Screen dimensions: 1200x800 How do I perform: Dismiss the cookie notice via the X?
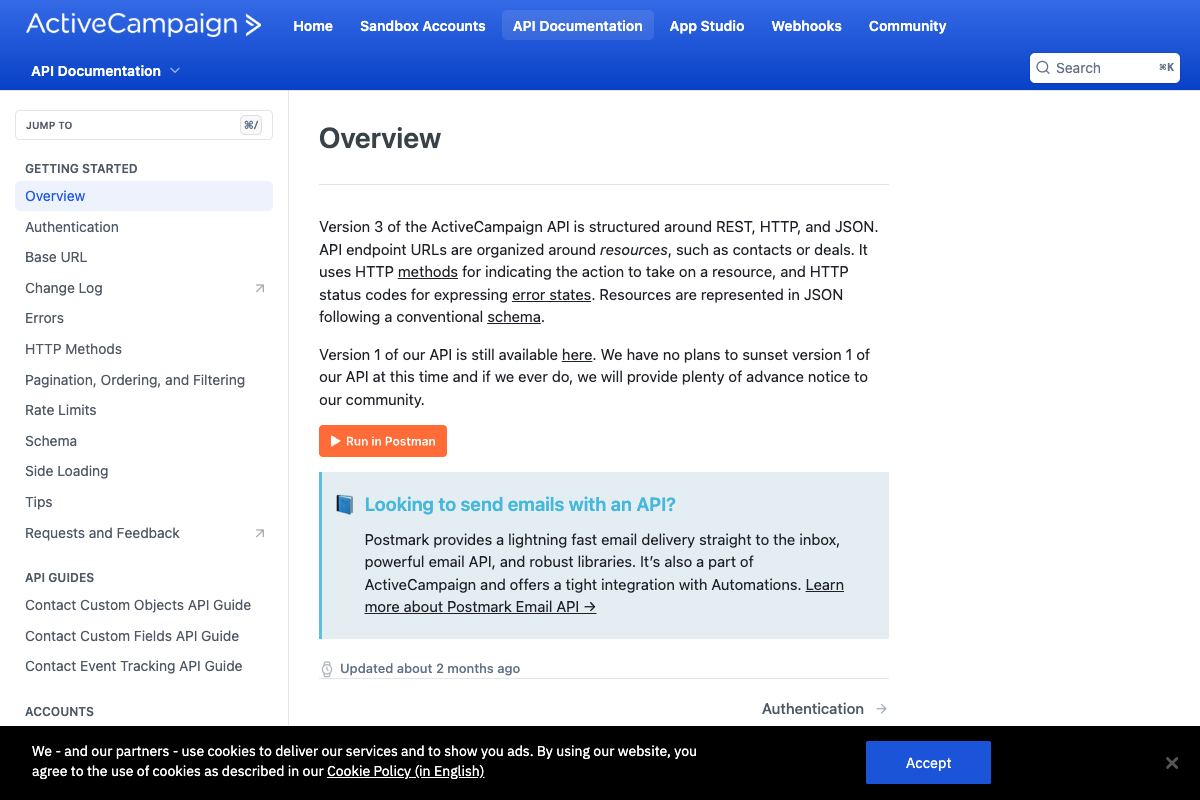click(x=1172, y=762)
